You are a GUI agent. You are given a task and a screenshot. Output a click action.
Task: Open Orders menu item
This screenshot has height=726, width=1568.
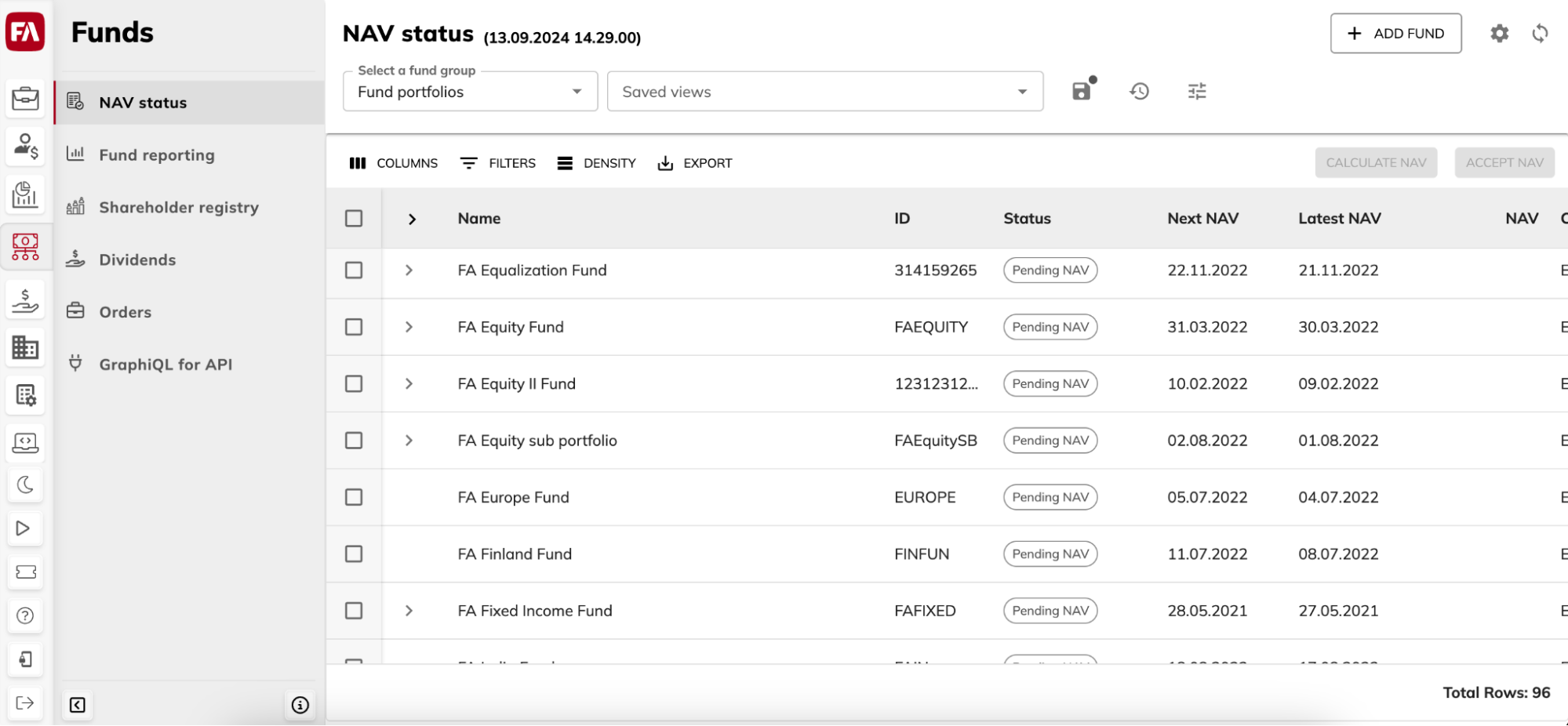point(189,312)
